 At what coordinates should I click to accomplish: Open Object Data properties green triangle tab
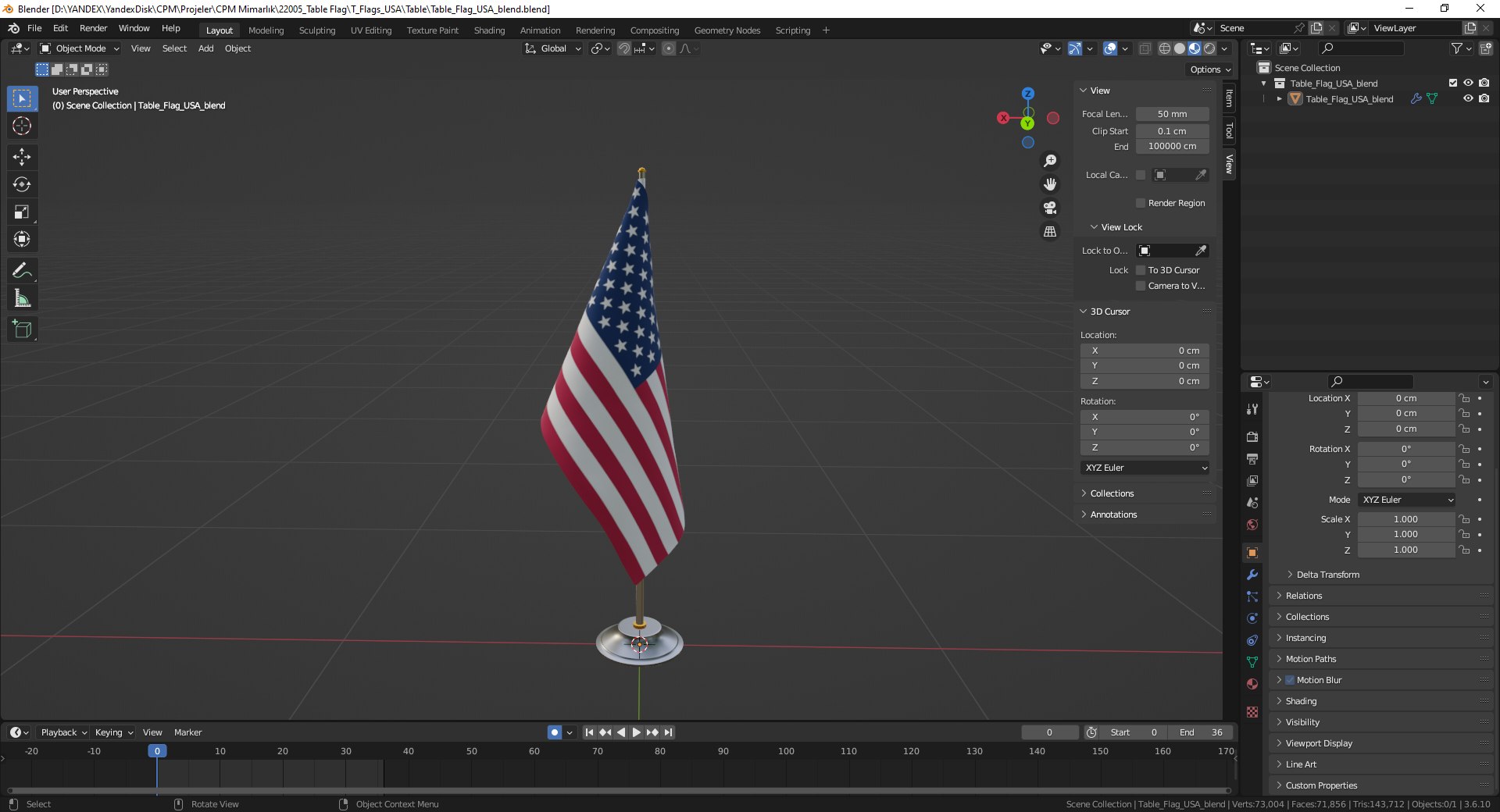coord(1252,662)
